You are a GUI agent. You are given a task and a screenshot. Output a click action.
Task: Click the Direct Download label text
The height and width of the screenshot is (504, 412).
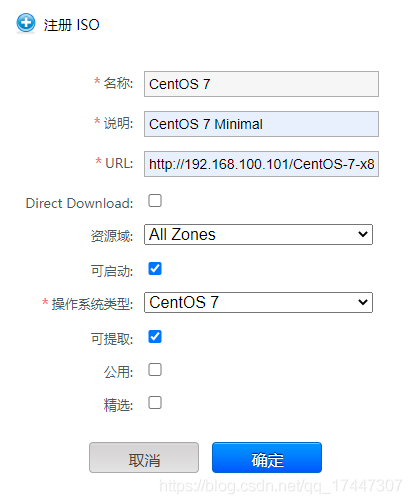click(79, 203)
